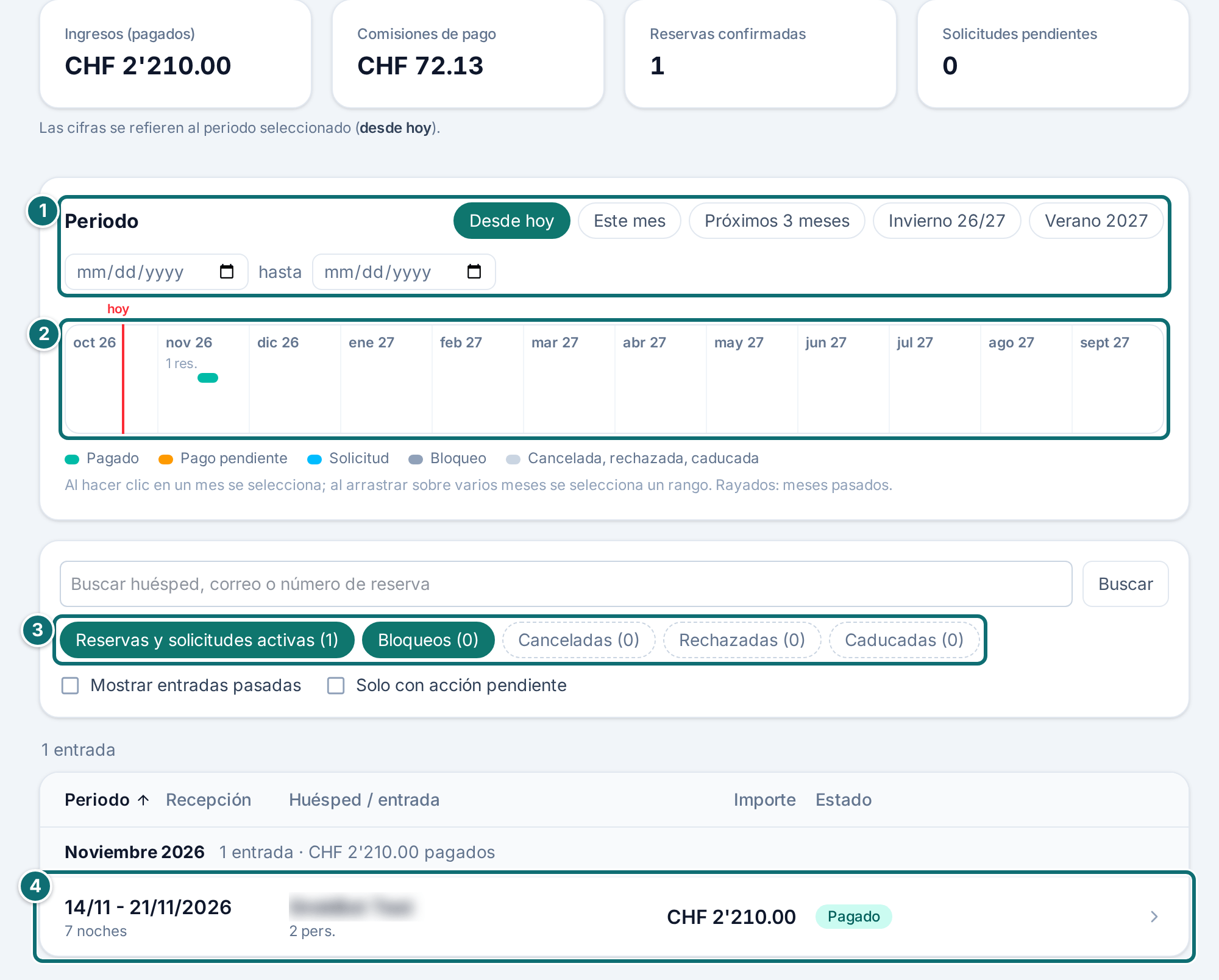Select sept 27 month in timeline
The width and height of the screenshot is (1219, 980).
(1118, 379)
